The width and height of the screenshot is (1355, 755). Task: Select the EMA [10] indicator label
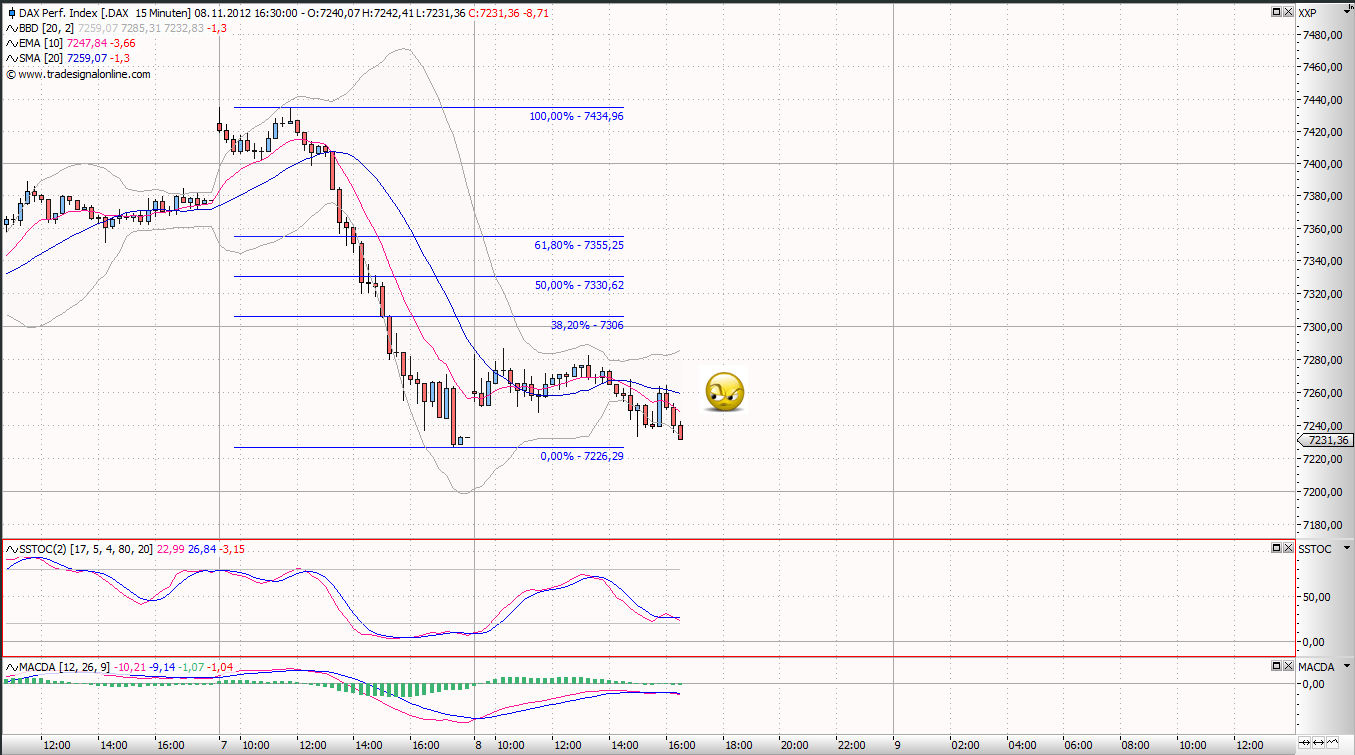click(x=42, y=43)
